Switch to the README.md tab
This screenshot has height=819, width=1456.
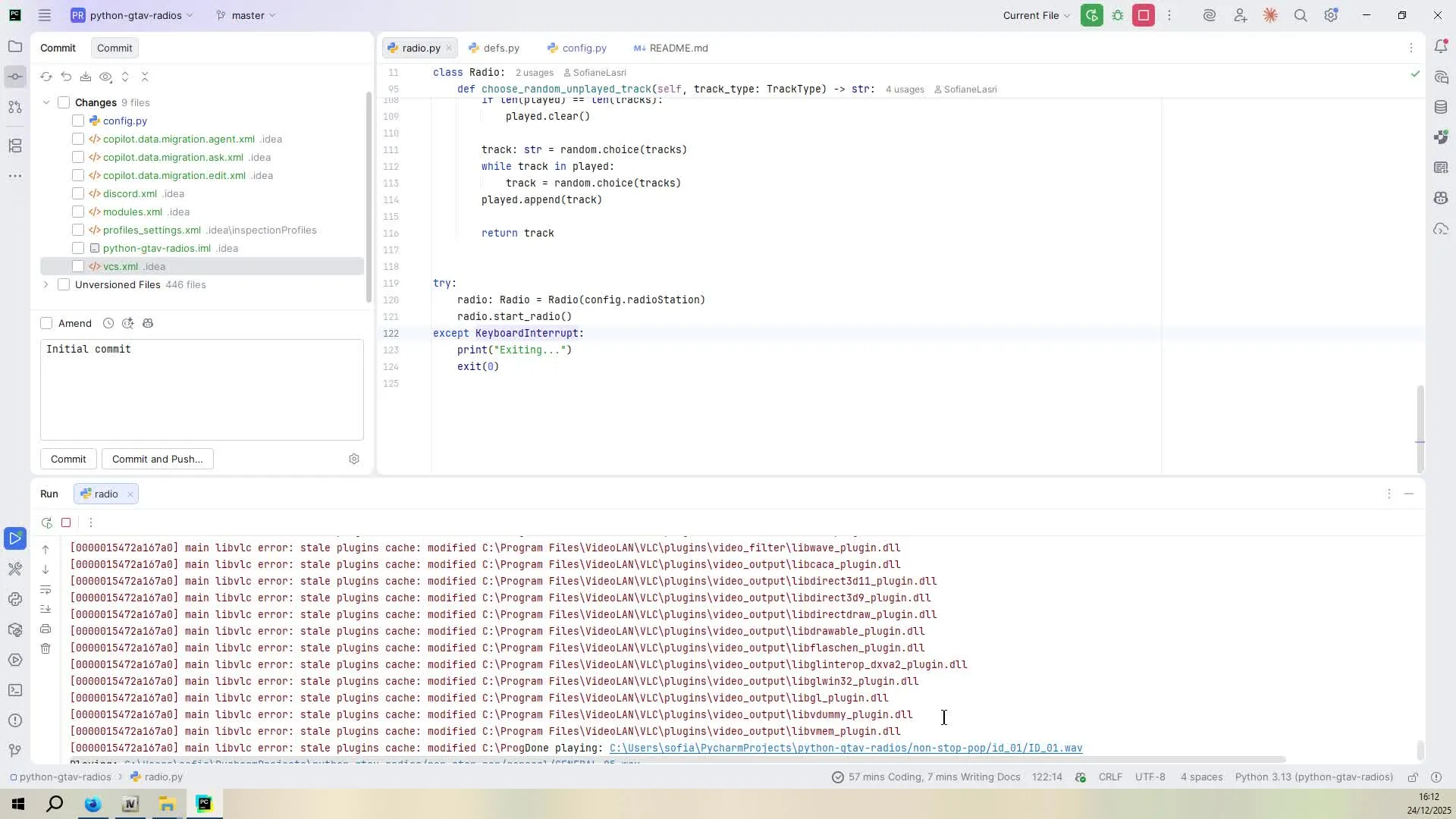pos(678,48)
